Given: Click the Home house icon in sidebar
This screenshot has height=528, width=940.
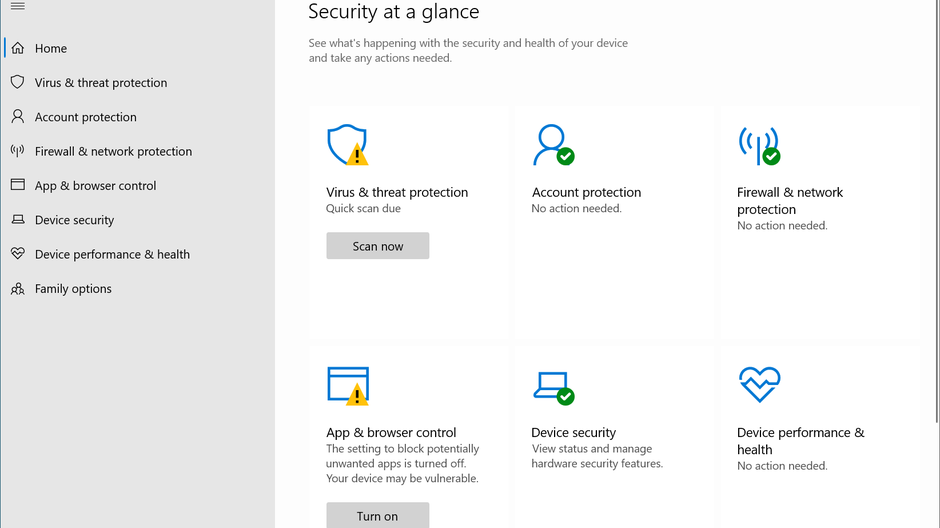Looking at the screenshot, I should point(17,48).
